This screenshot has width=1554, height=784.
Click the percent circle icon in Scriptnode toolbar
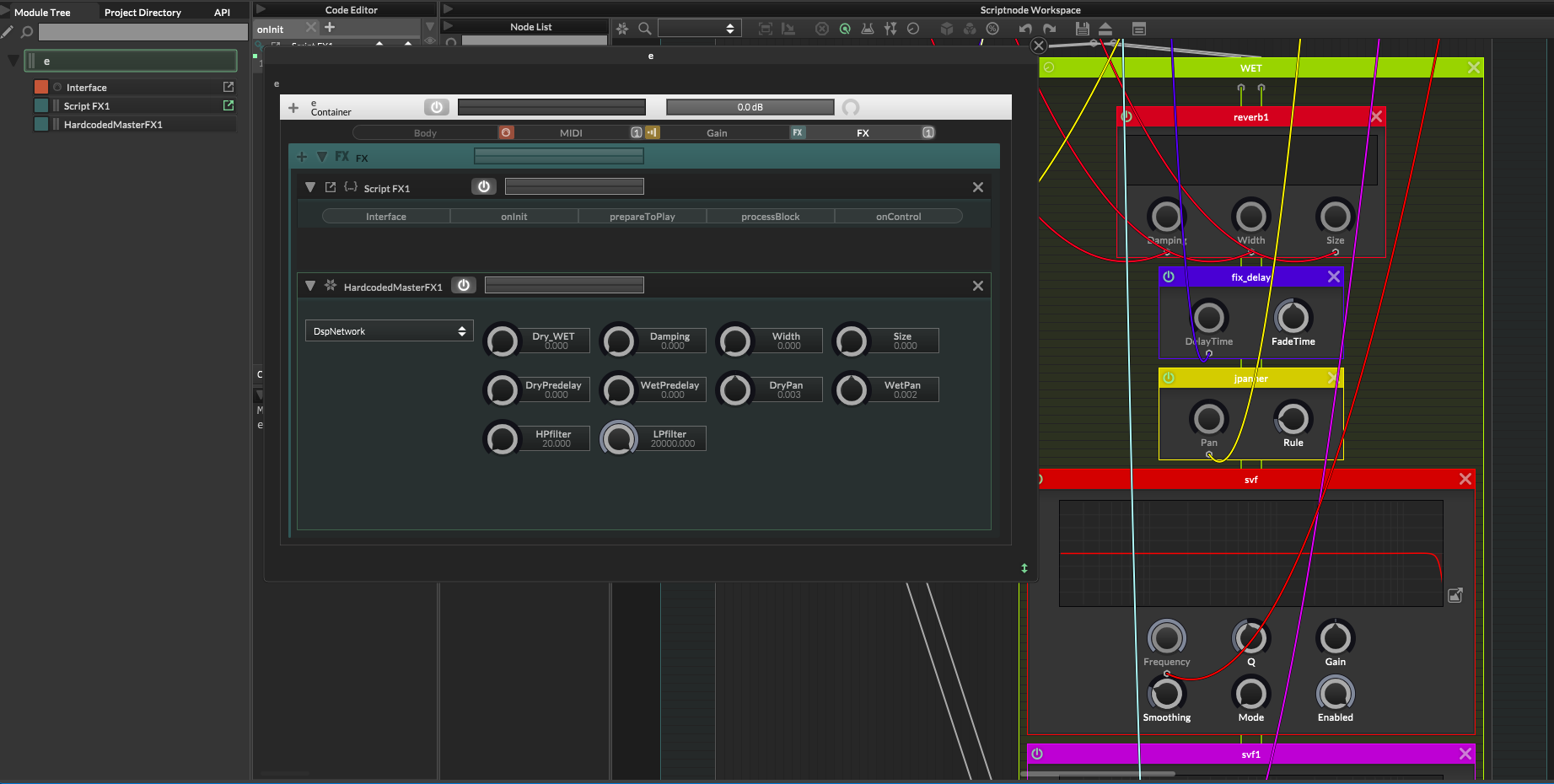(992, 29)
